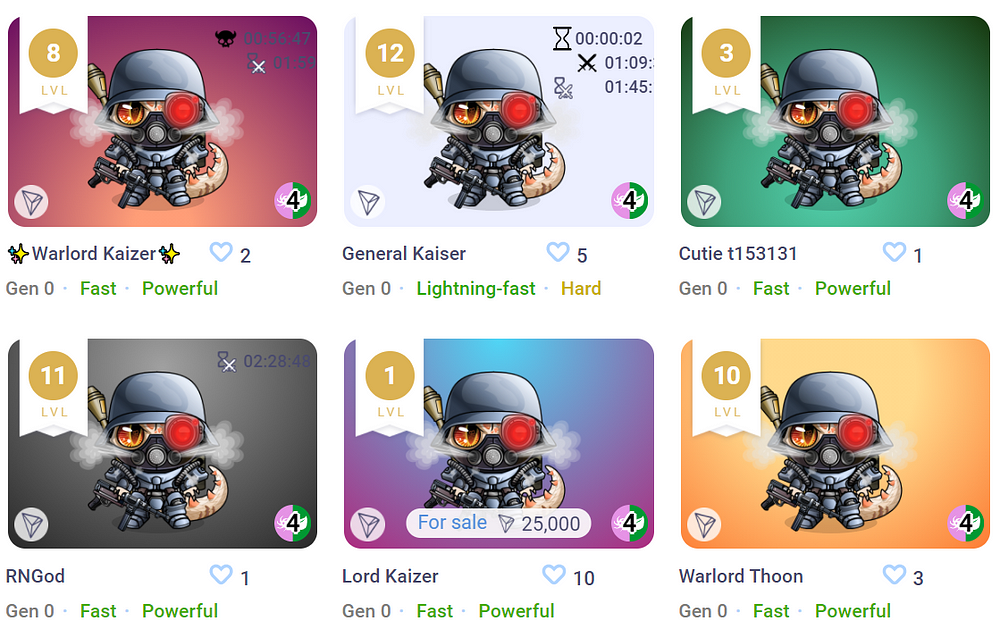Image resolution: width=1000 pixels, height=637 pixels.
Task: Toggle the heart on General Kaiser
Action: 558,253
